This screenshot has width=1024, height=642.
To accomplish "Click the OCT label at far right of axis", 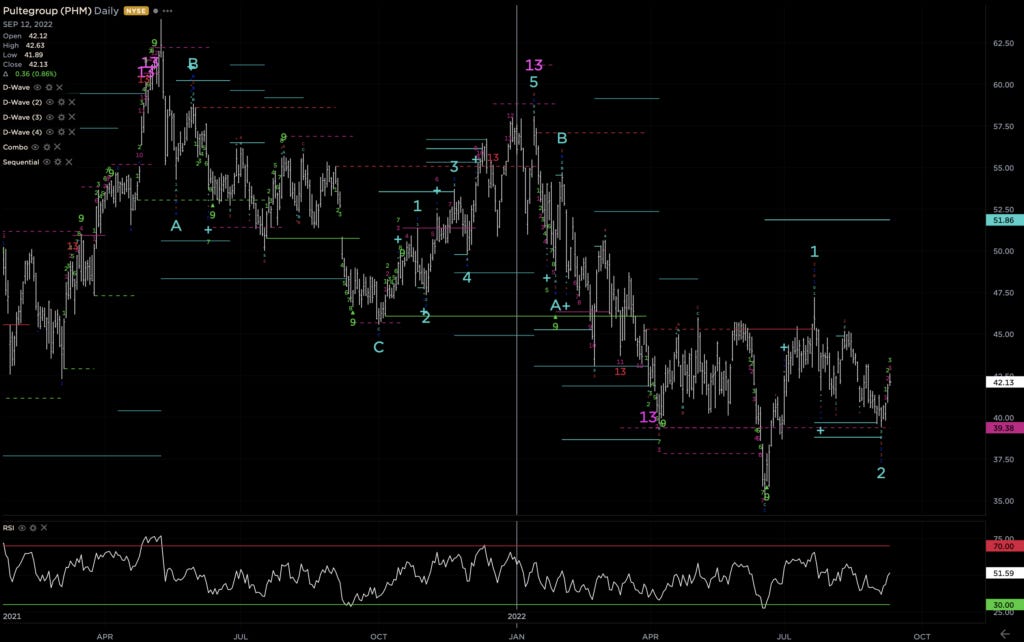I will click(x=921, y=637).
